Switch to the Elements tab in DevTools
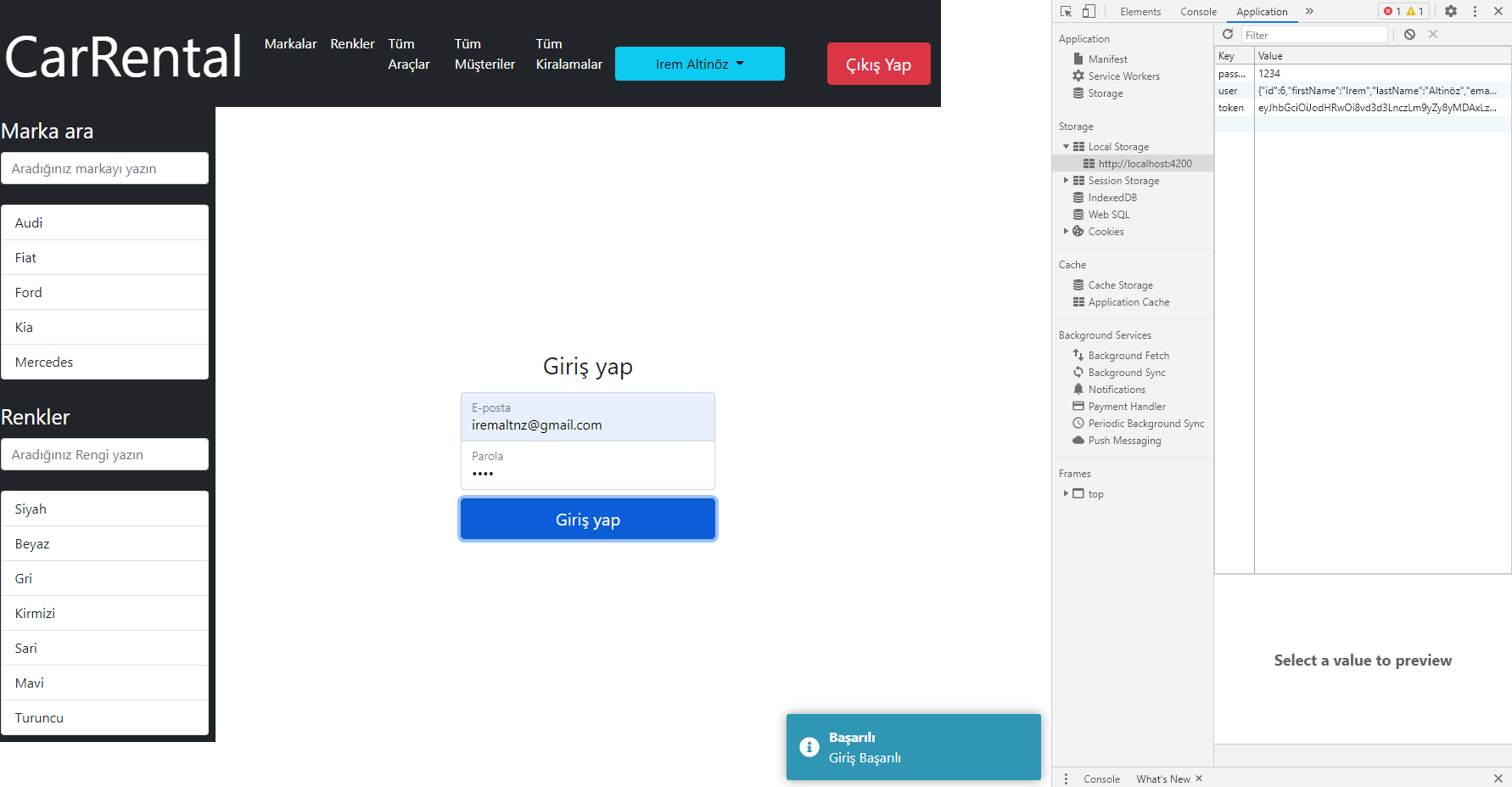Screen dimensions: 1512x787 [x=1140, y=12]
